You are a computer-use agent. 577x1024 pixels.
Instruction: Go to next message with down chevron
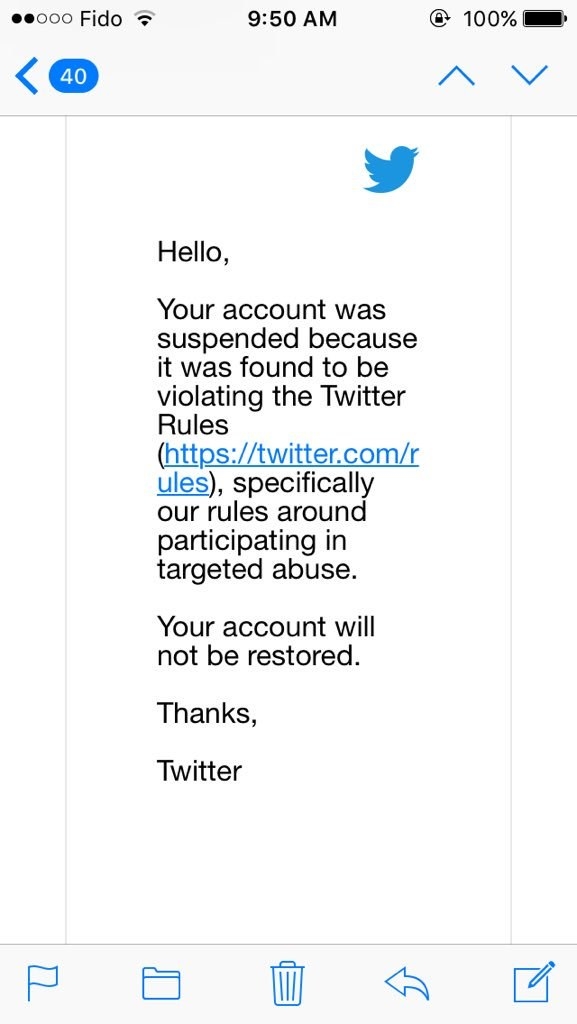click(x=529, y=76)
